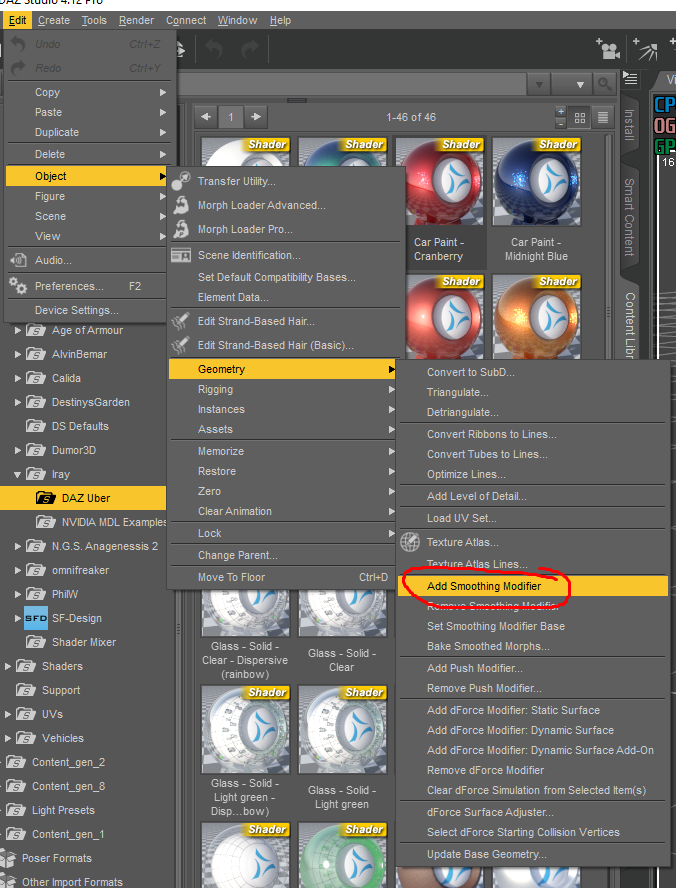Screen dimensions: 676x888
Task: Switch to the Install tab
Action: pyautogui.click(x=629, y=125)
